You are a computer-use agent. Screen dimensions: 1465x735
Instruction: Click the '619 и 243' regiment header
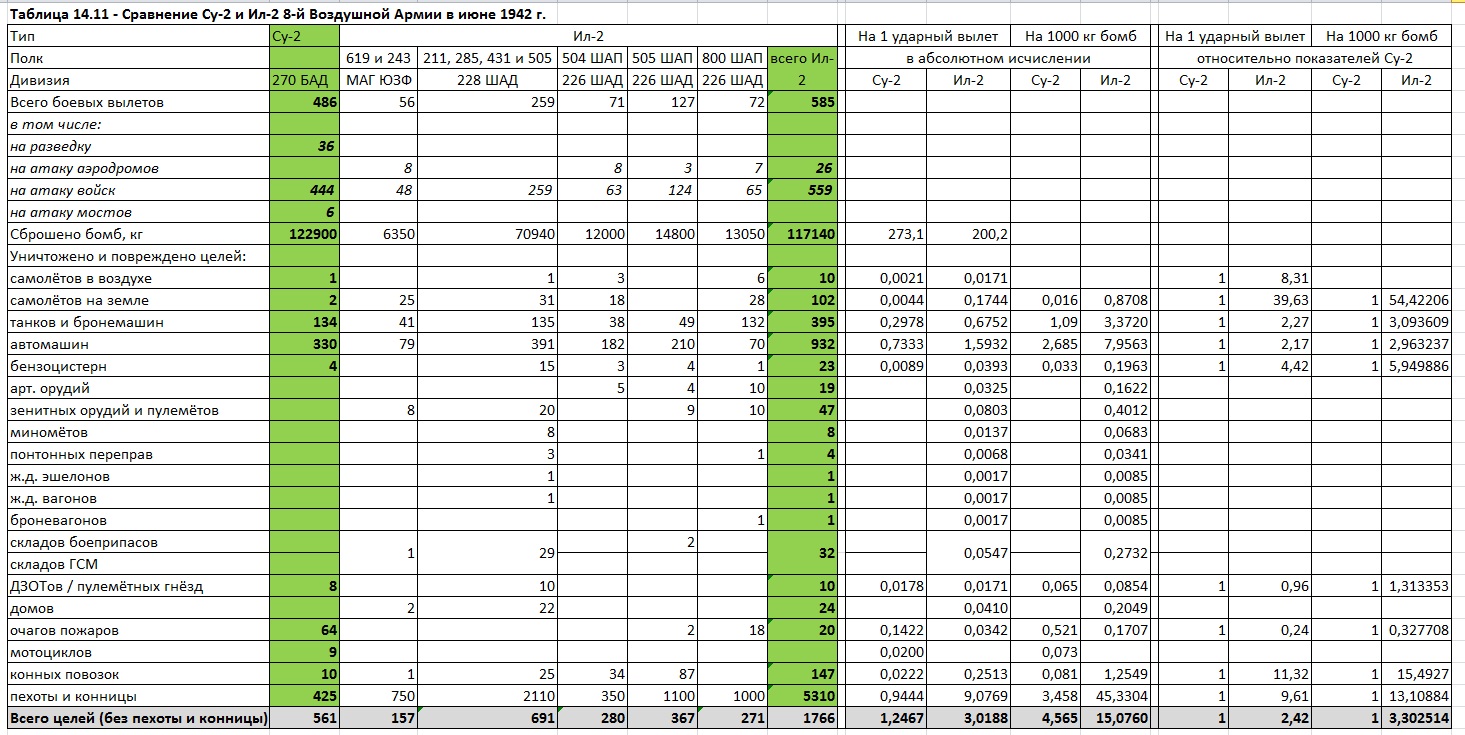point(379,58)
